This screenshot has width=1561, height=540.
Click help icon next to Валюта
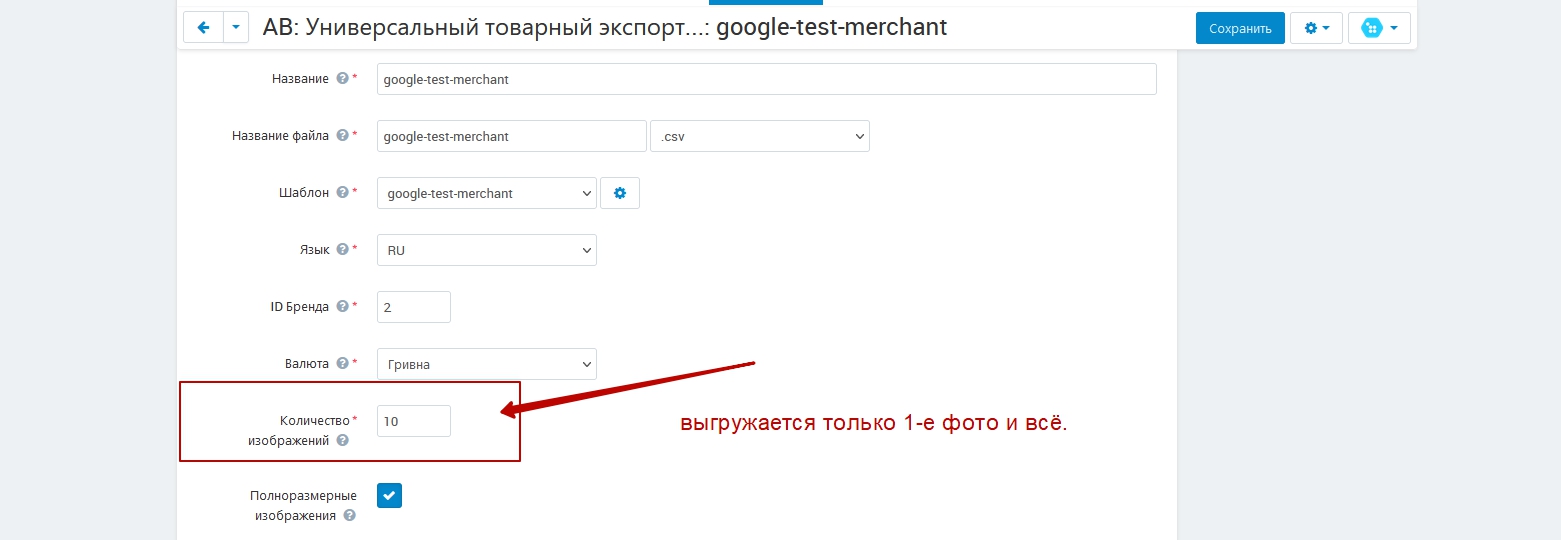click(342, 364)
